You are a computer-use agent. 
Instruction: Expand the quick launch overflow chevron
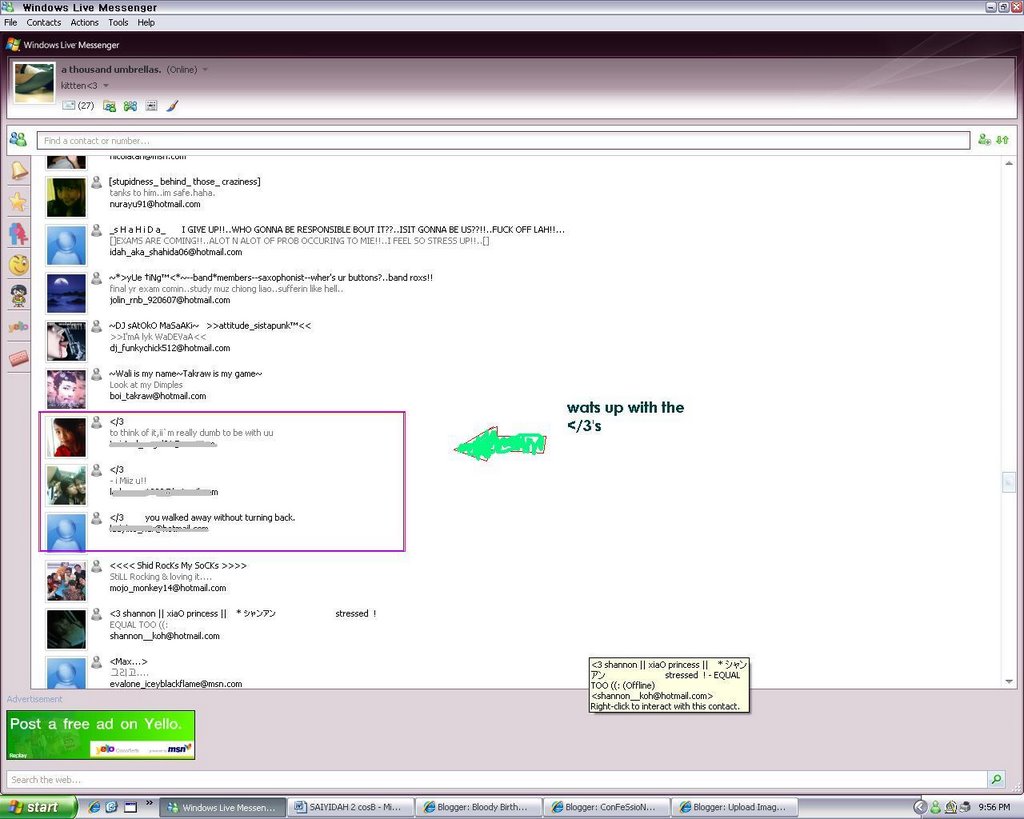149,803
